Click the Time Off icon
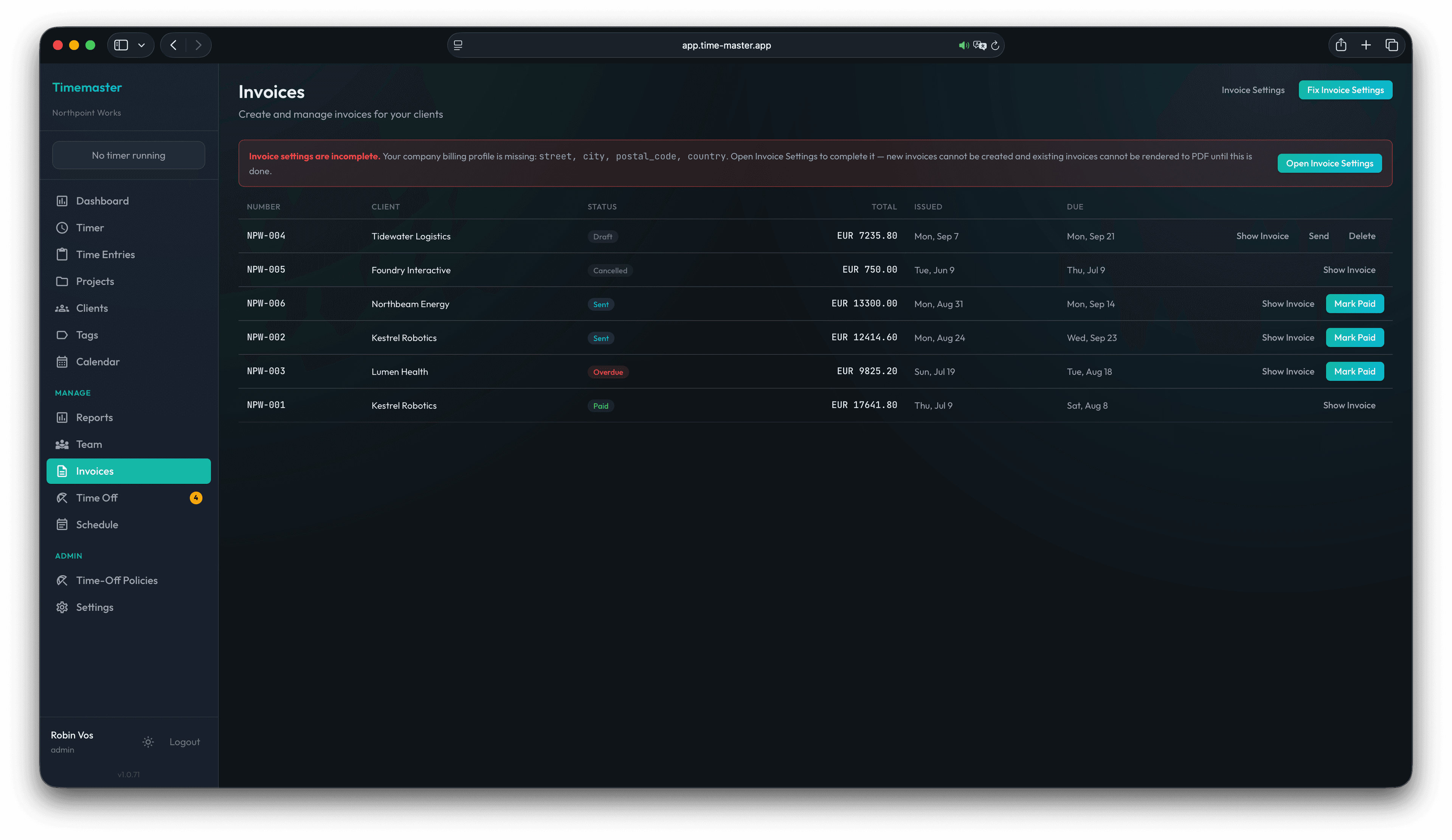Screen dimensions: 1452x840 pyautogui.click(x=62, y=498)
